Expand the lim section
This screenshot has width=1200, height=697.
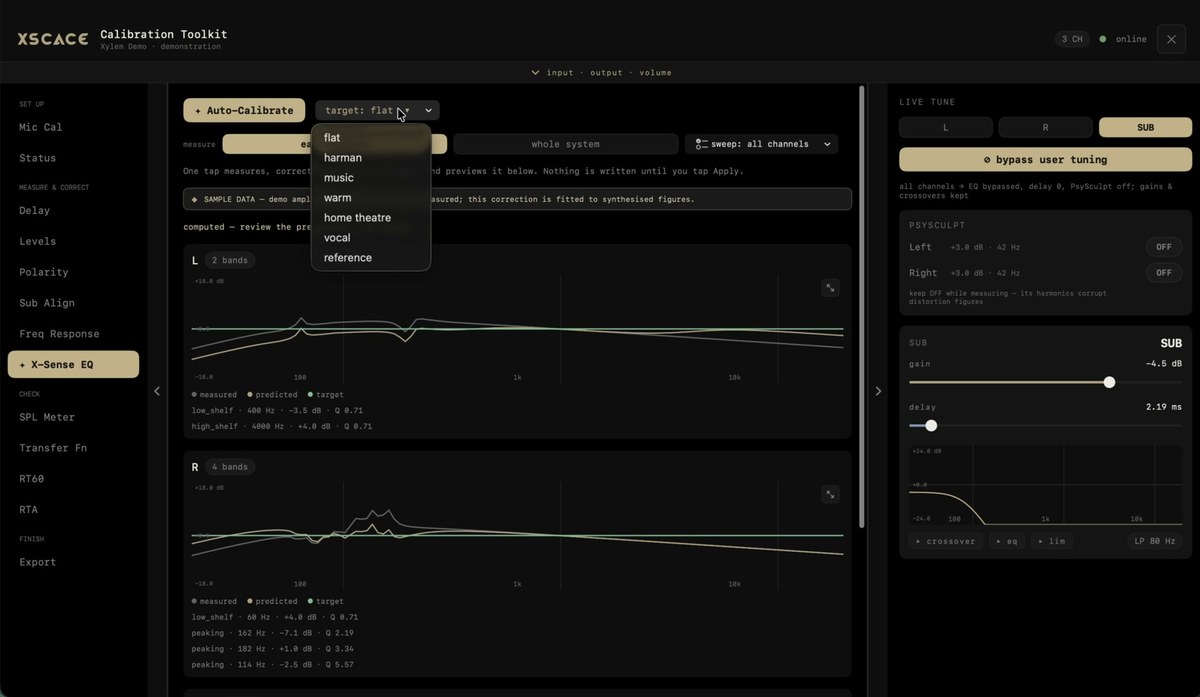(1050, 541)
